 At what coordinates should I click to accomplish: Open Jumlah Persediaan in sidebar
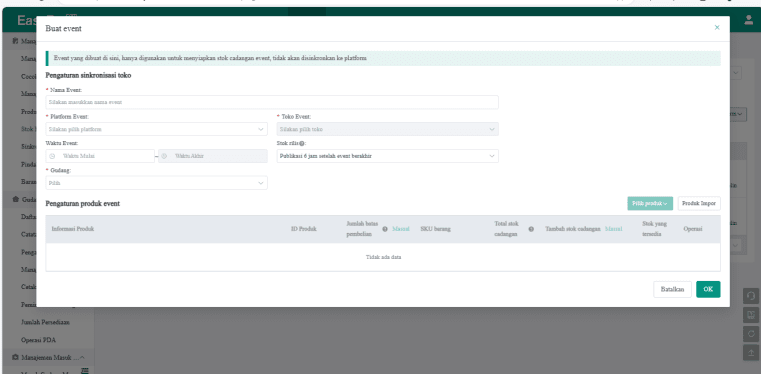click(x=45, y=322)
